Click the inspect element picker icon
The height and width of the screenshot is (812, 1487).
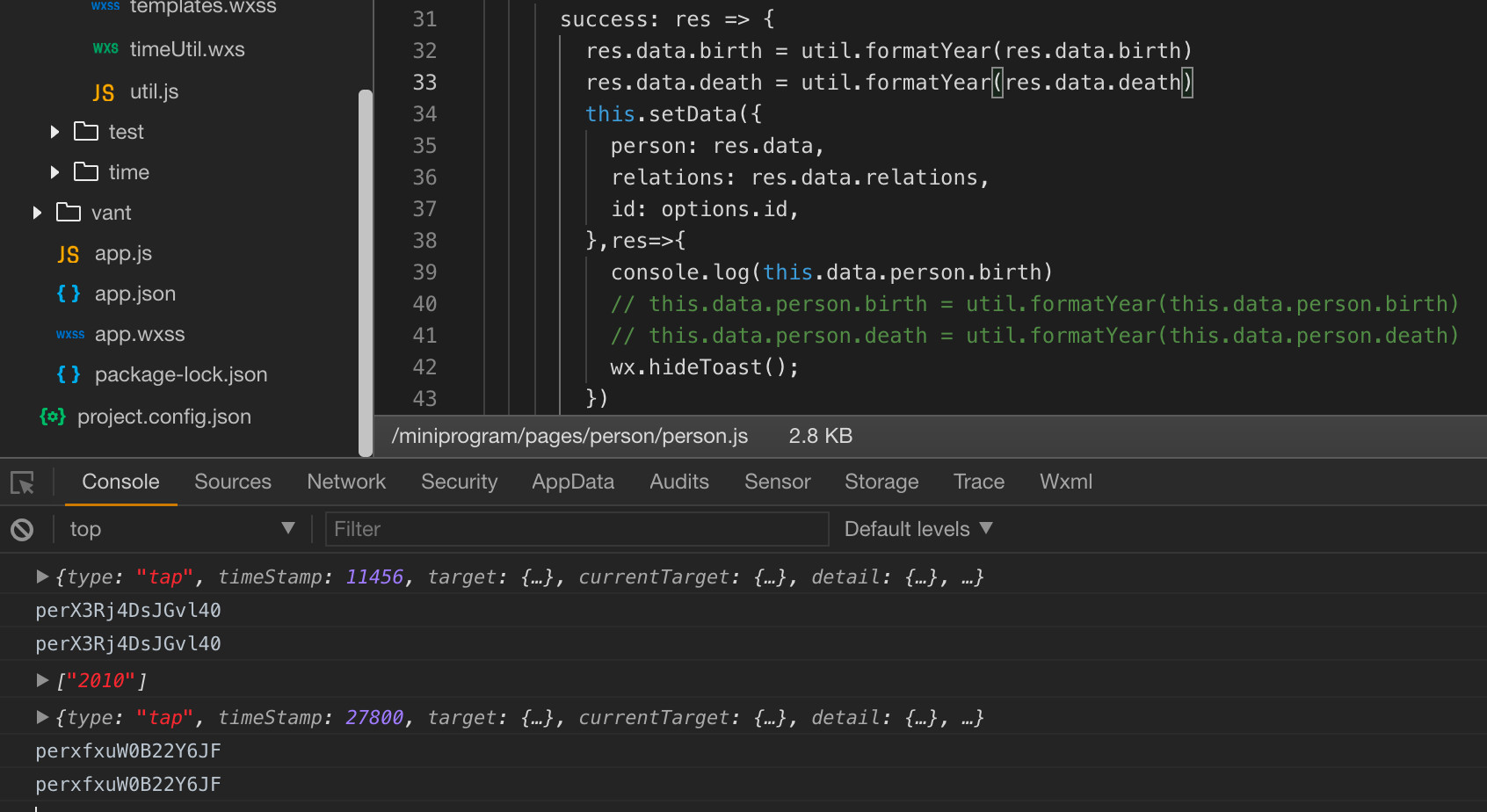22,482
